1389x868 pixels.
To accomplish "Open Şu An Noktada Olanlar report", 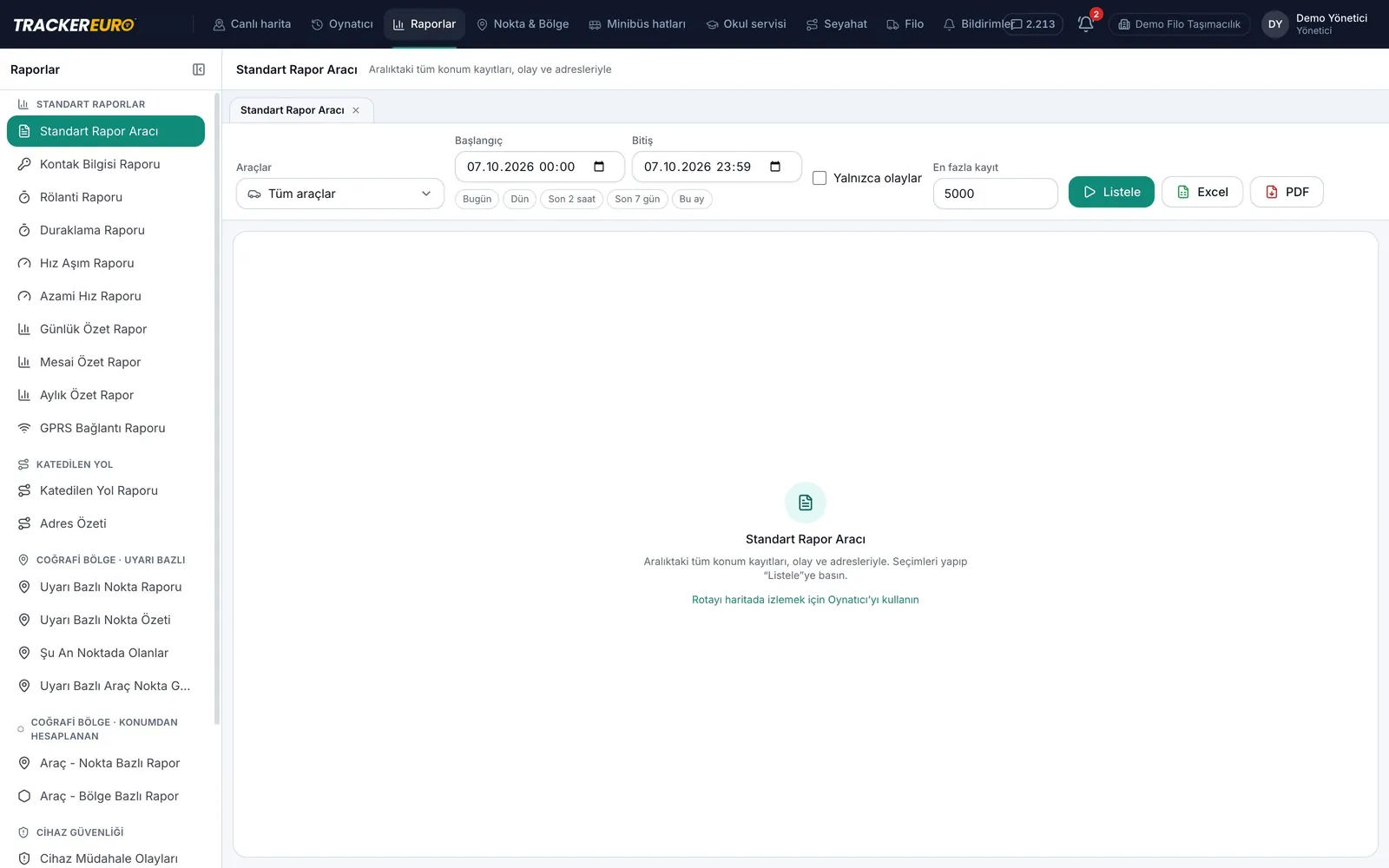I will (x=106, y=653).
